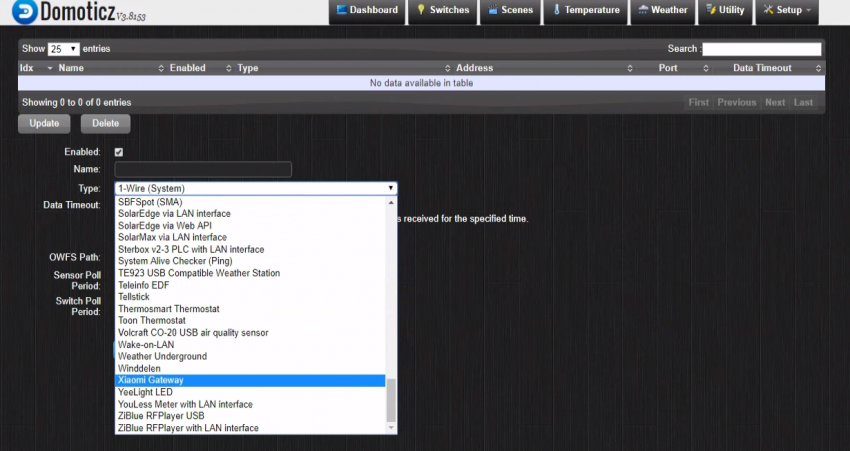Click the Update button
This screenshot has height=451, width=850.
click(44, 124)
